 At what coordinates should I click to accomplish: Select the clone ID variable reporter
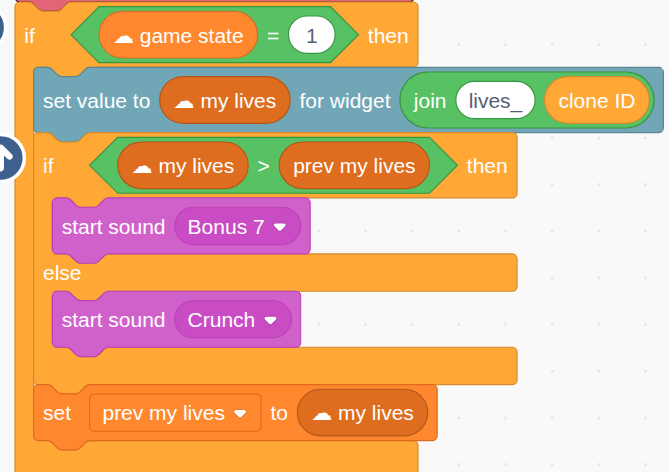596,101
